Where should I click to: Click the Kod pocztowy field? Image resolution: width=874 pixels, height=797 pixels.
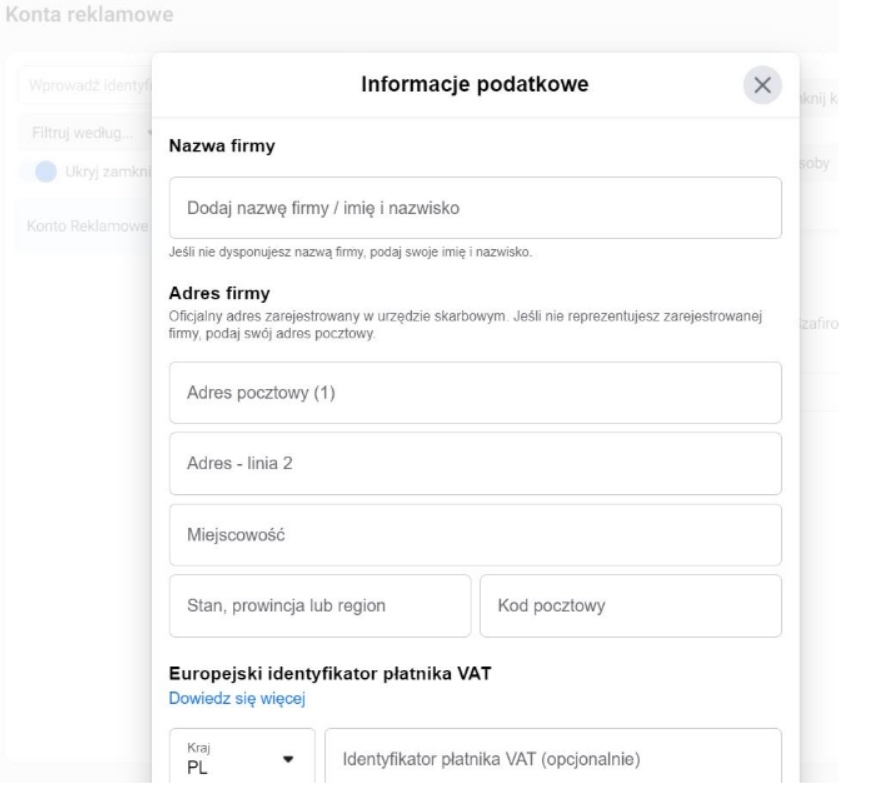(x=630, y=606)
